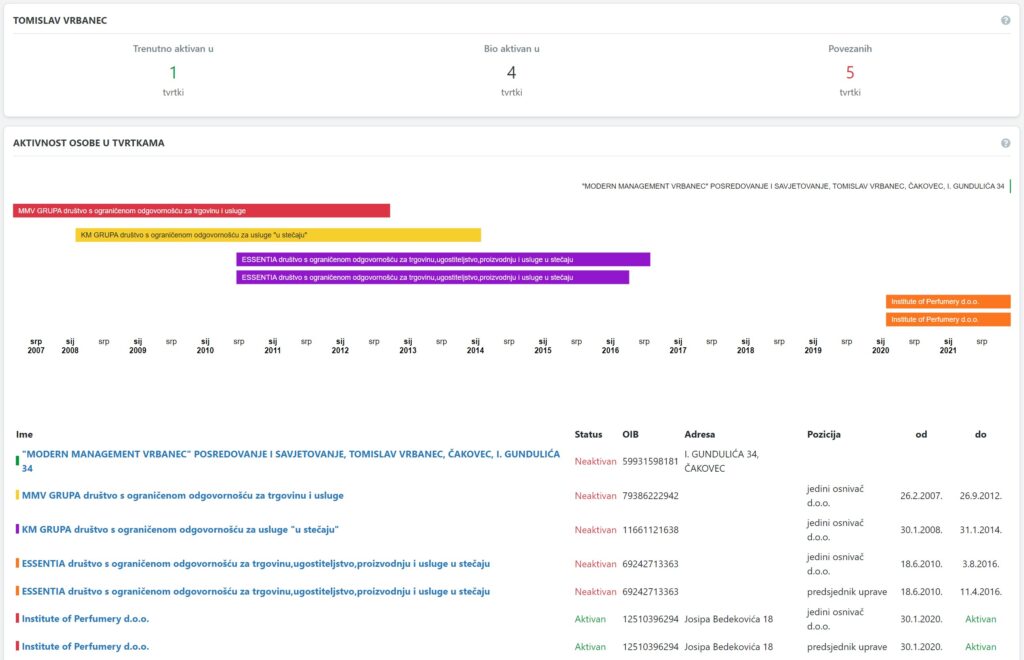Screen dimensions: 1024x660
Task: Click the red '5' Povezanih count
Action: click(849, 72)
